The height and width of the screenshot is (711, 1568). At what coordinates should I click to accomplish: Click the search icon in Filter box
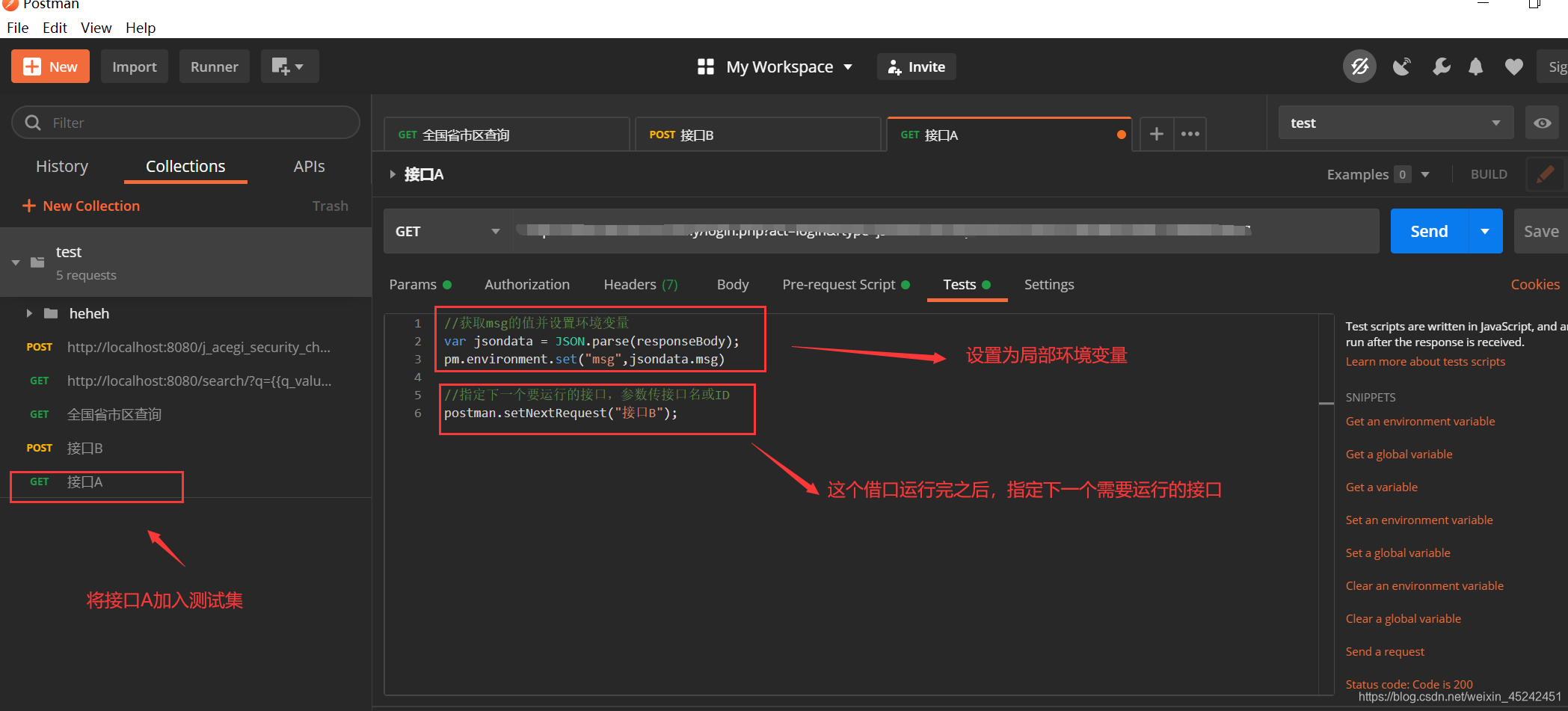coord(33,123)
